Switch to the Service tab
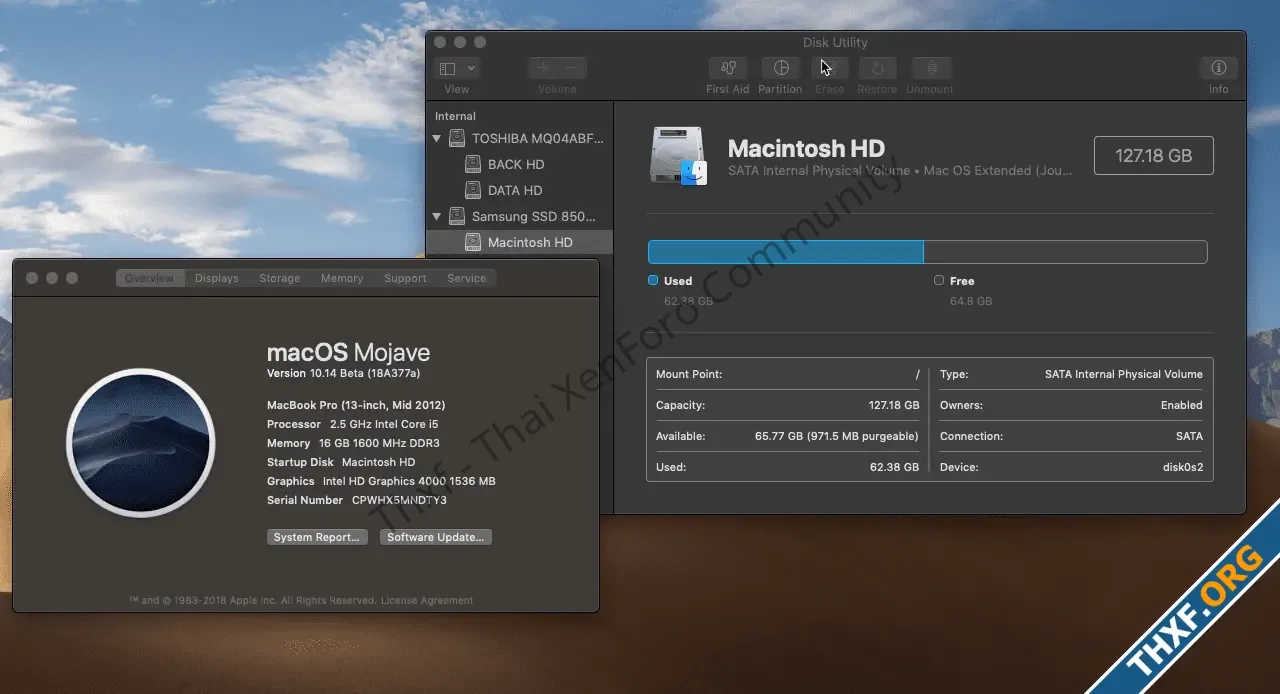 pyautogui.click(x=467, y=278)
